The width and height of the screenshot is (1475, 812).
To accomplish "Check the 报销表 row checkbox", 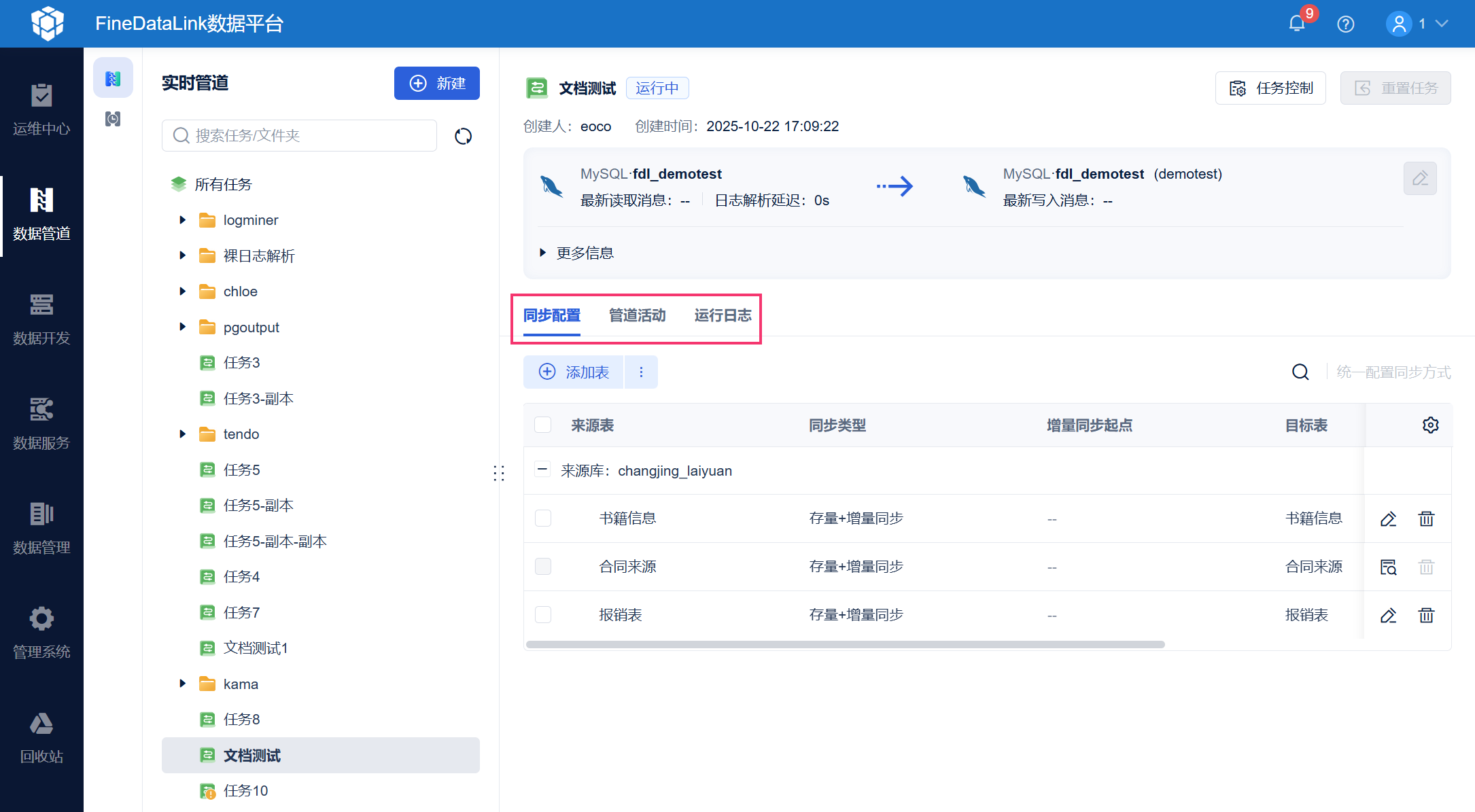I will pyautogui.click(x=543, y=615).
